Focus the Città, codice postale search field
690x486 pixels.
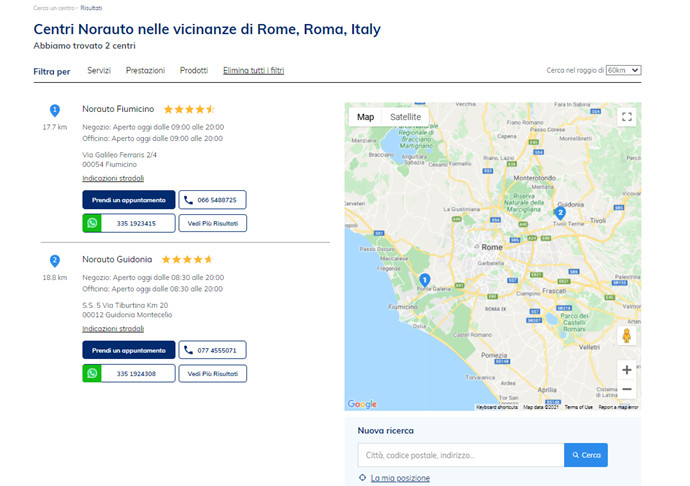[x=461, y=455]
